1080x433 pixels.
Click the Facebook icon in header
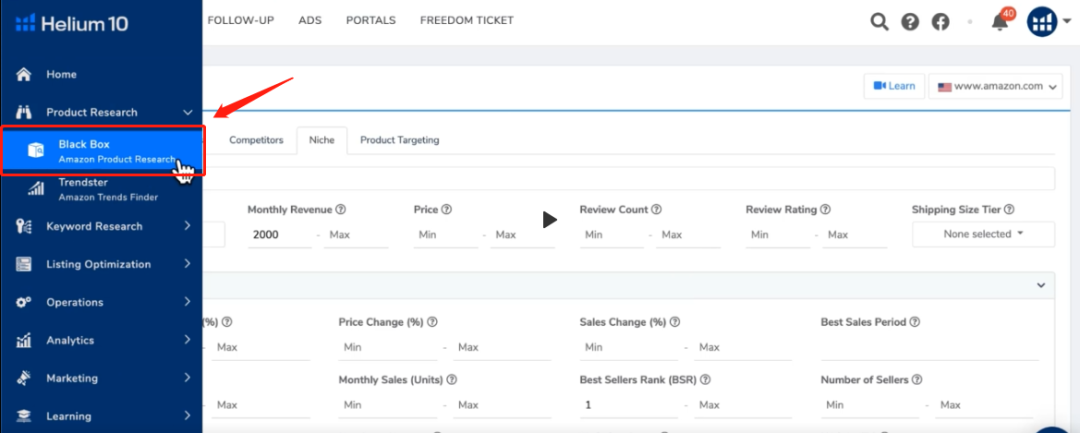pos(940,22)
